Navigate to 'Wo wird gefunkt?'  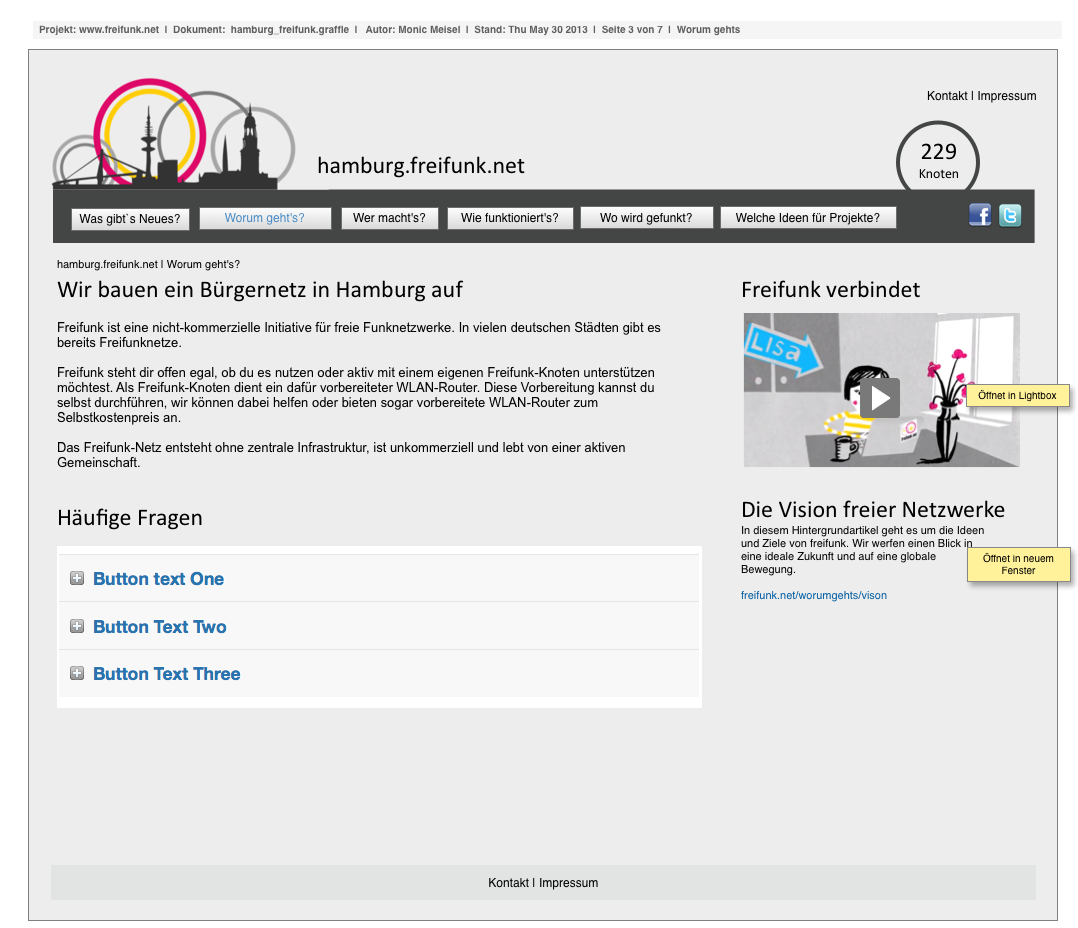pos(646,218)
